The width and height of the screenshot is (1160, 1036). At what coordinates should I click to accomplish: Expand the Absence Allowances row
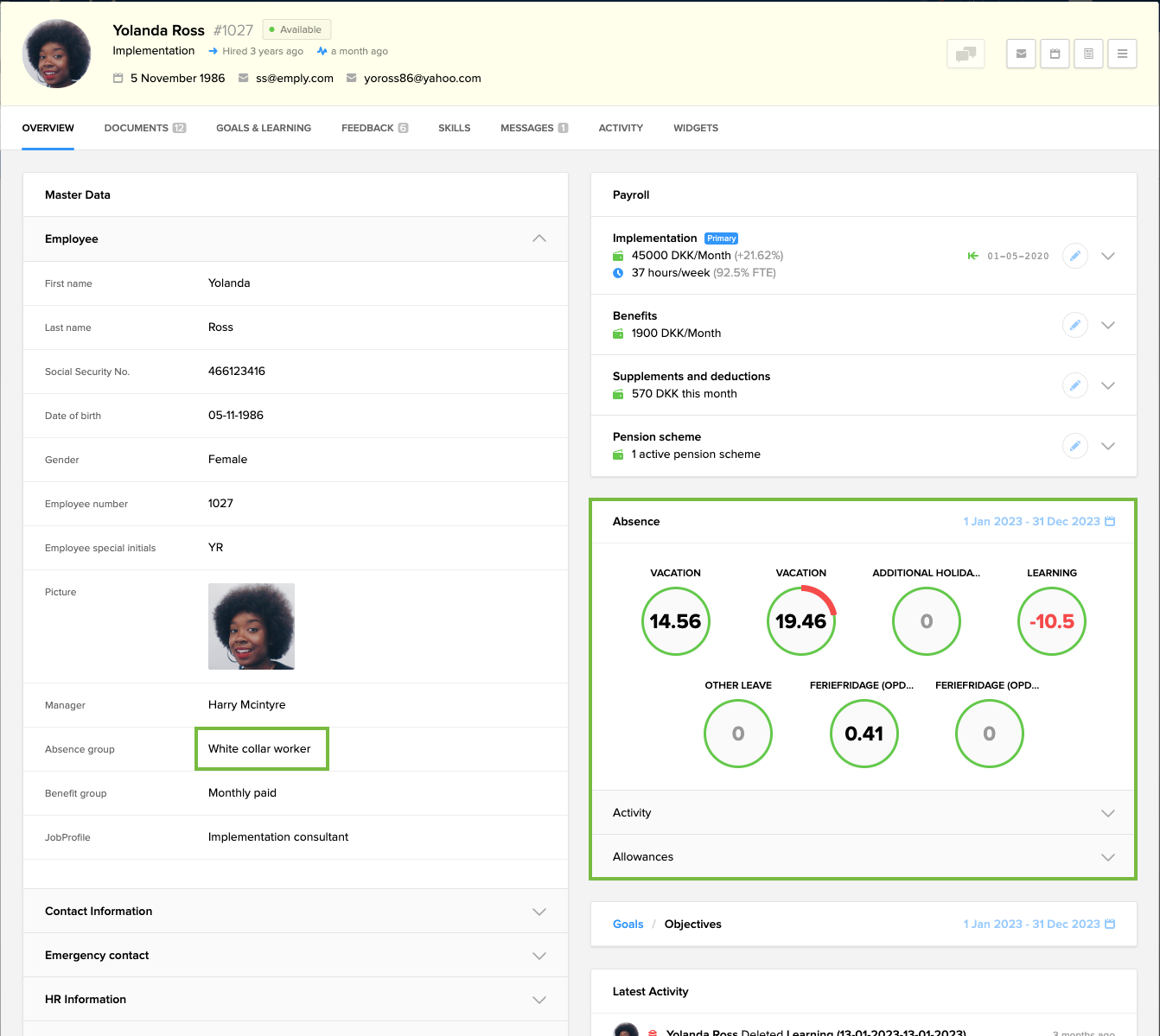coord(1107,857)
